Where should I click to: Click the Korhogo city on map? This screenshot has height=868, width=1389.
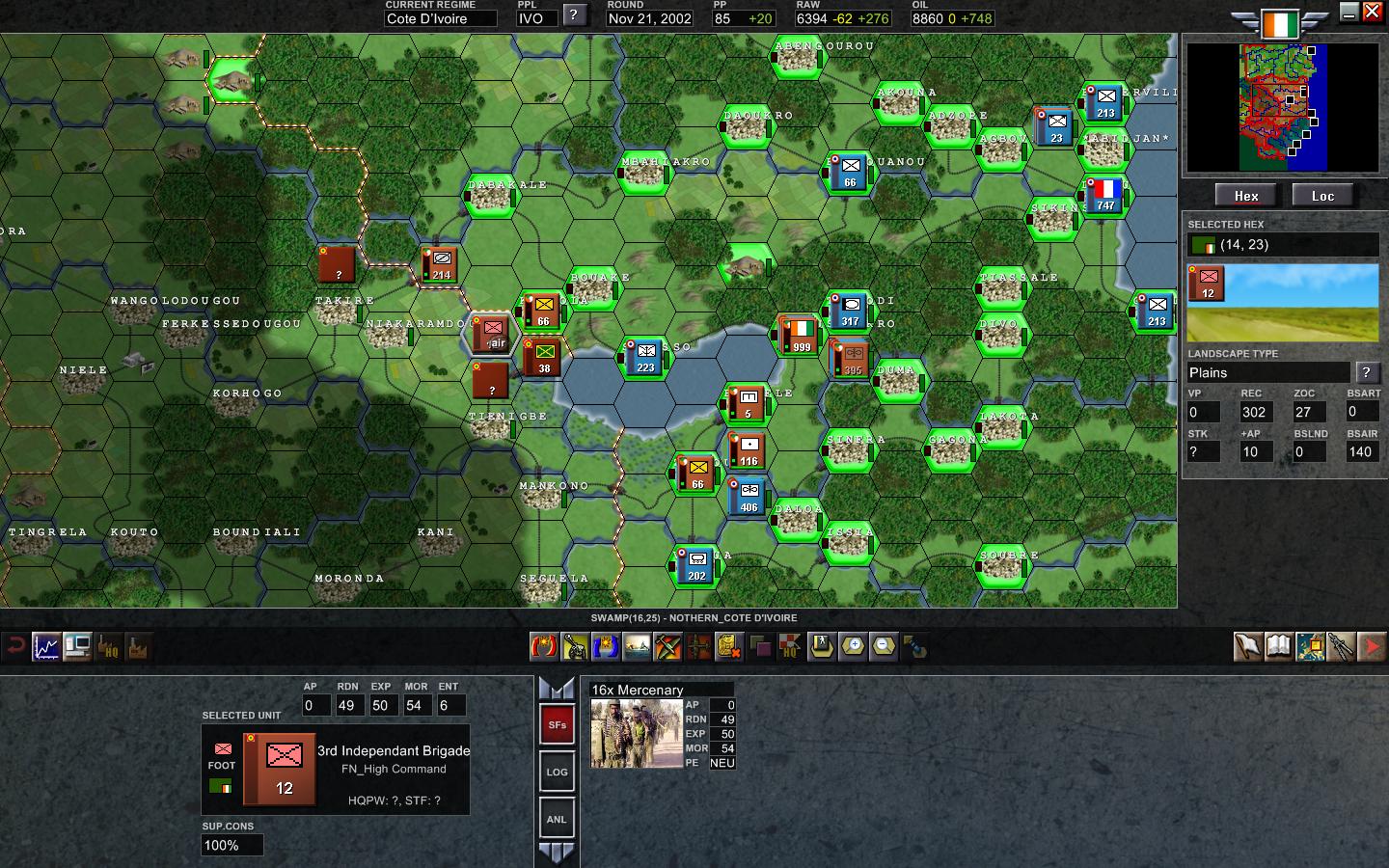[x=234, y=403]
